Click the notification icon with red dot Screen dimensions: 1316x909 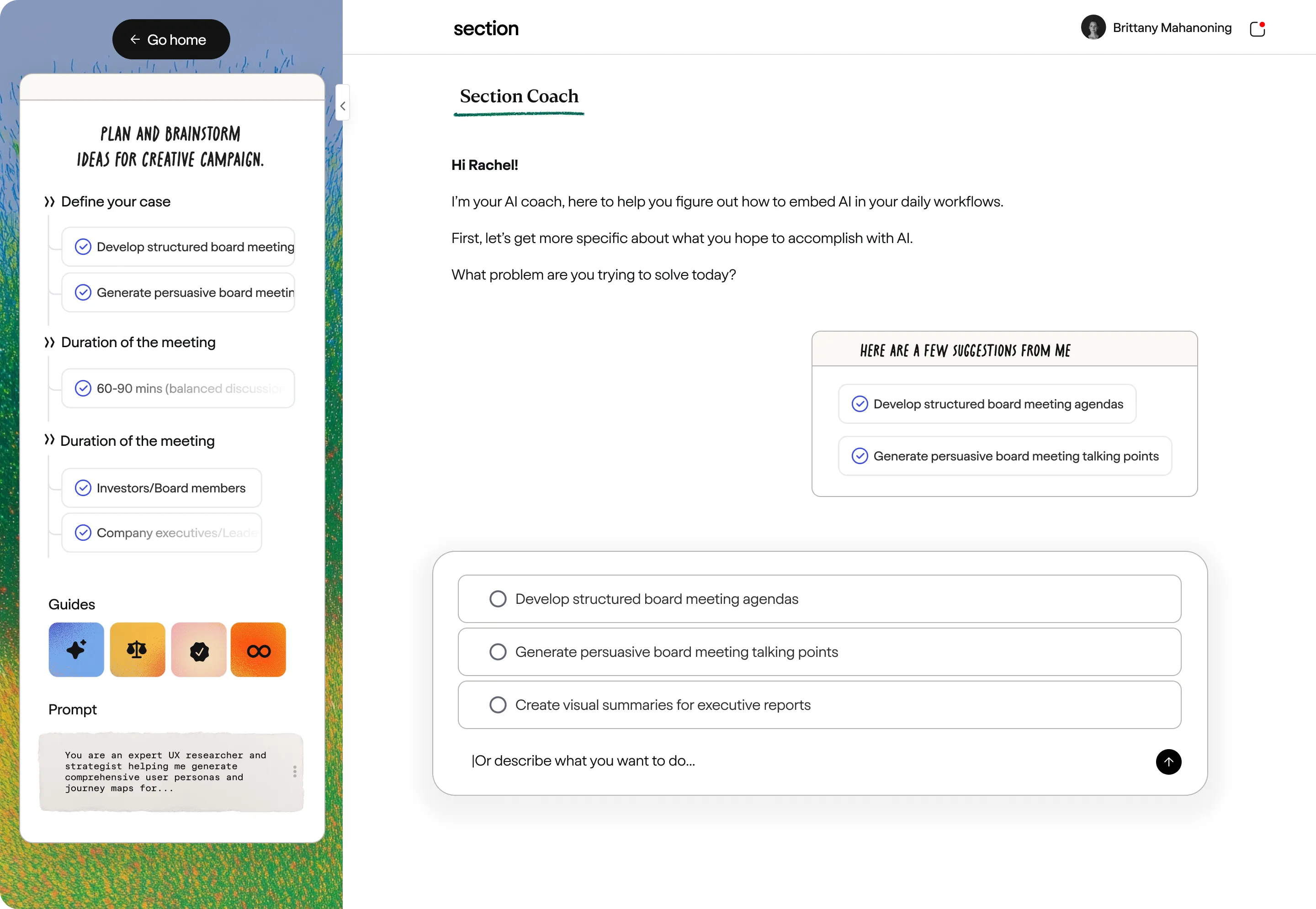(x=1257, y=28)
